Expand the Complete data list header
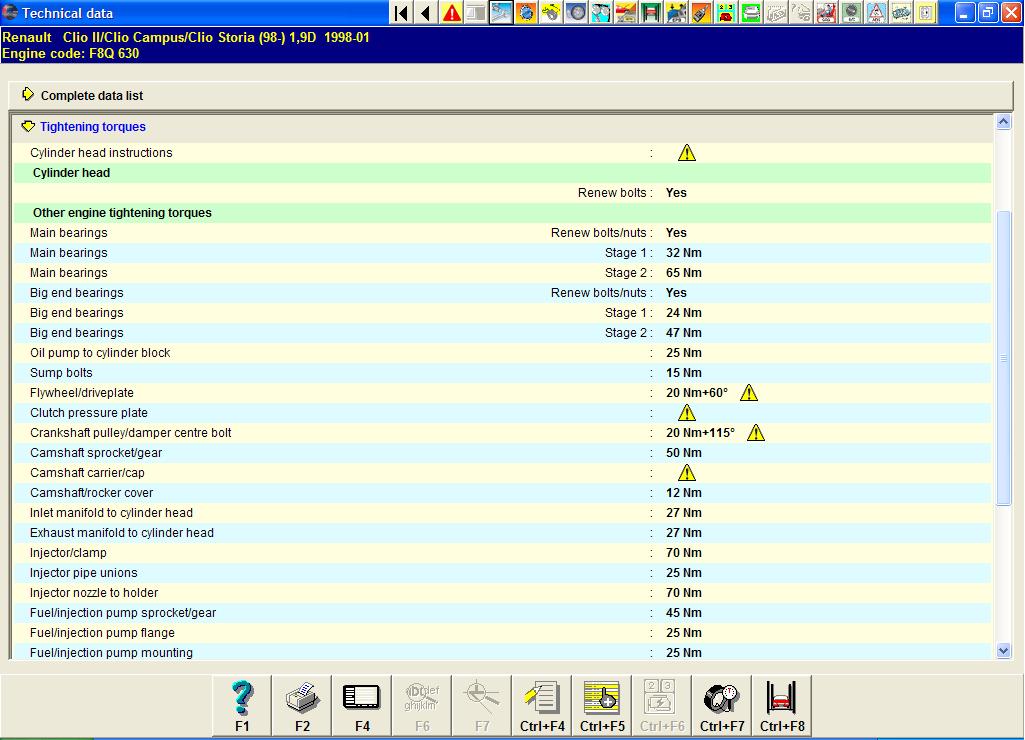1025x740 pixels. [510, 95]
